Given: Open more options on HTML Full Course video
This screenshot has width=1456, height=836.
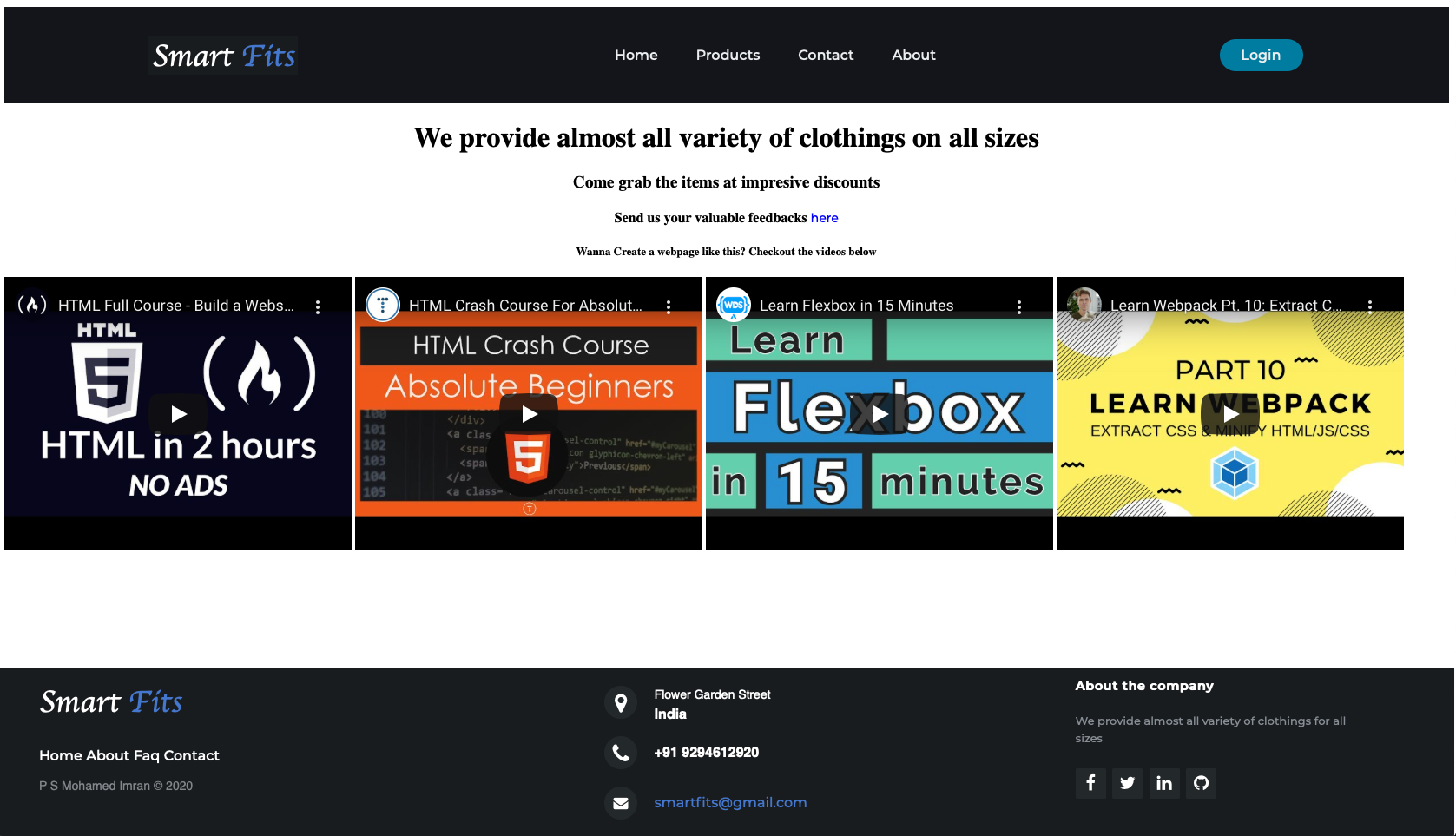Looking at the screenshot, I should point(318,306).
